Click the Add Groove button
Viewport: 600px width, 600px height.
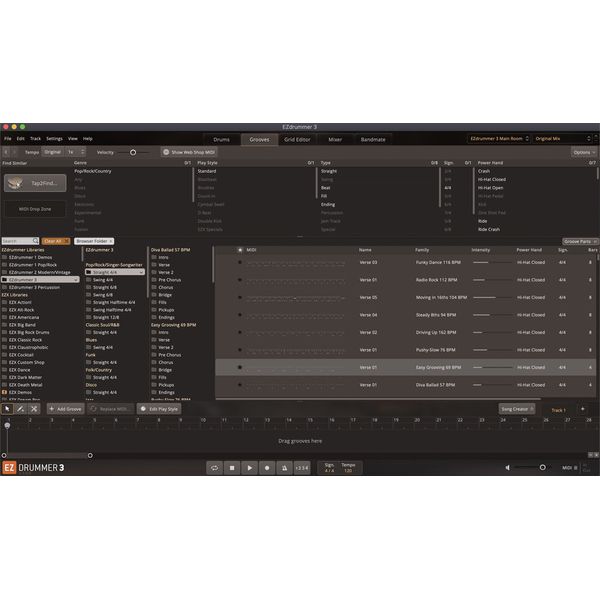tap(65, 409)
